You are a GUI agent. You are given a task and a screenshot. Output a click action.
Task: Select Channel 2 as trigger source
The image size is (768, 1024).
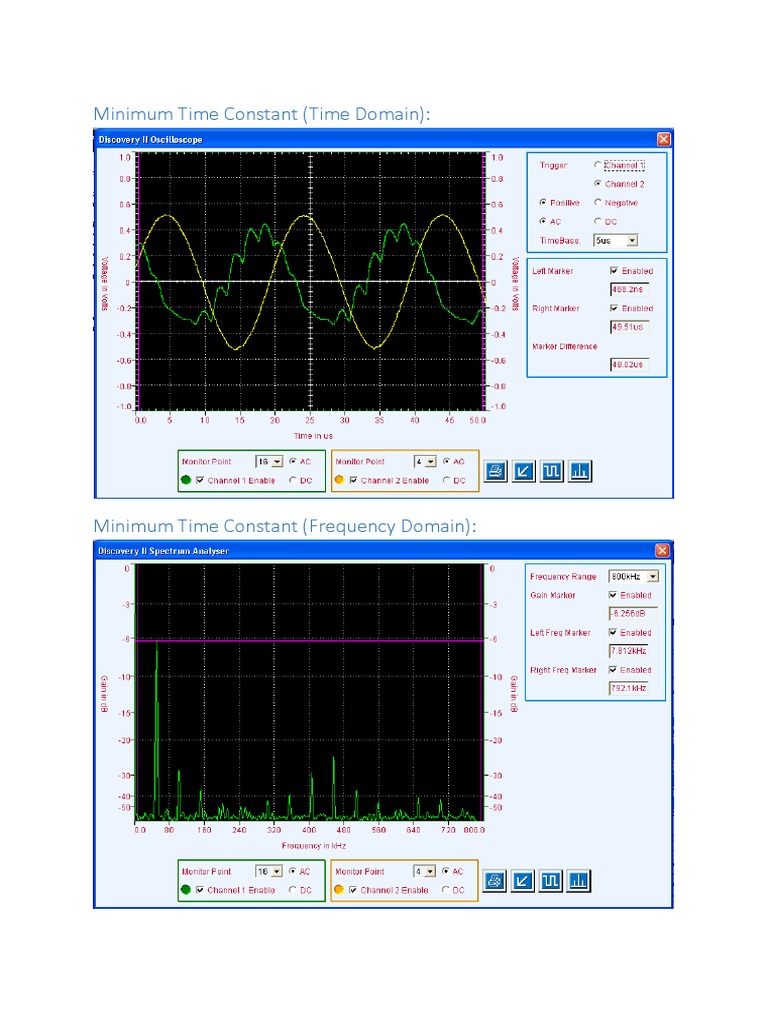coord(598,184)
